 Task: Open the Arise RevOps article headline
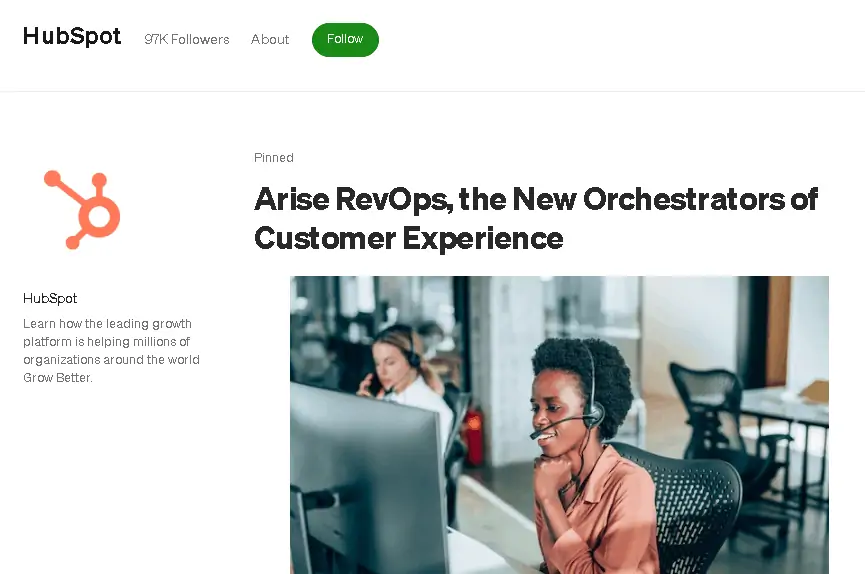coord(536,219)
